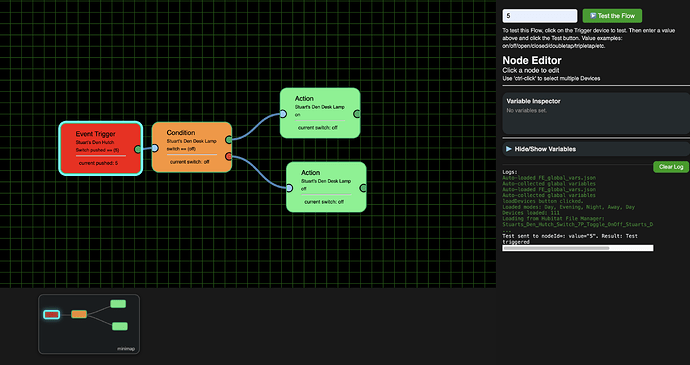Viewport: 690px width, 365px height.
Task: Click the Variable Inspector panel
Action: point(596,113)
